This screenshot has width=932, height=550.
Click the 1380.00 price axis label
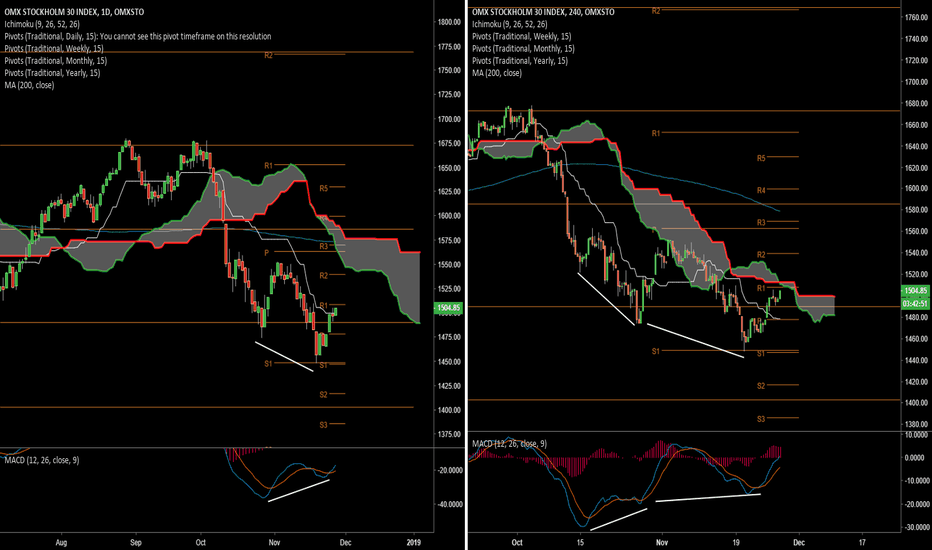click(x=916, y=425)
